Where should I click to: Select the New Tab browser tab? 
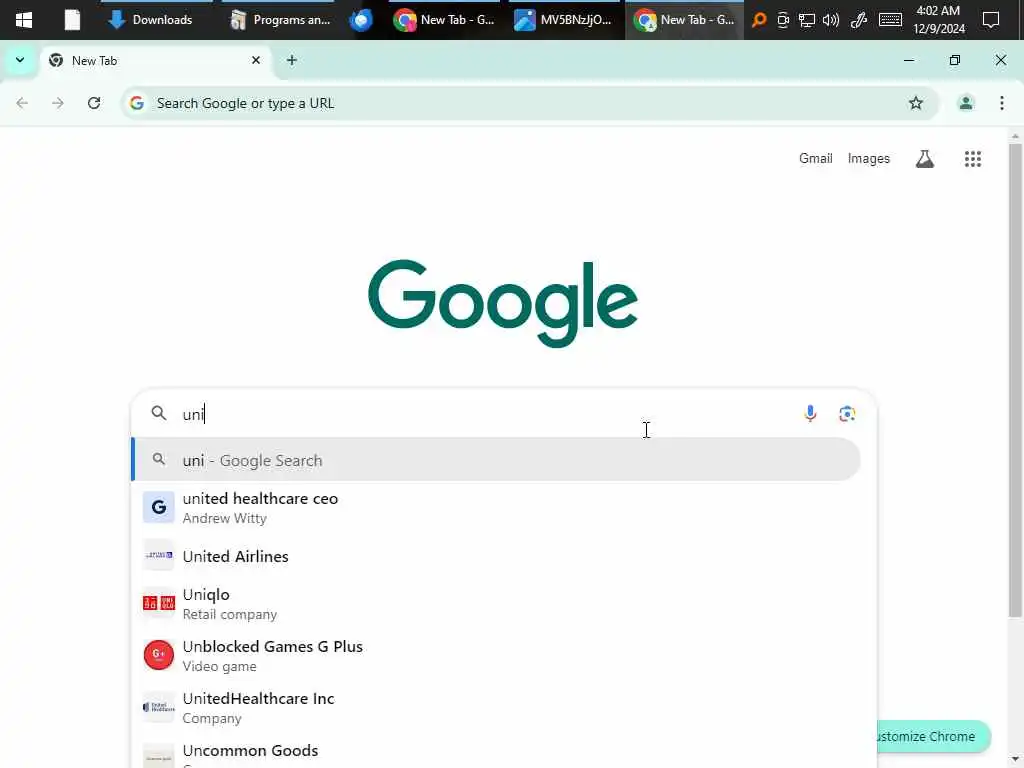pos(155,61)
